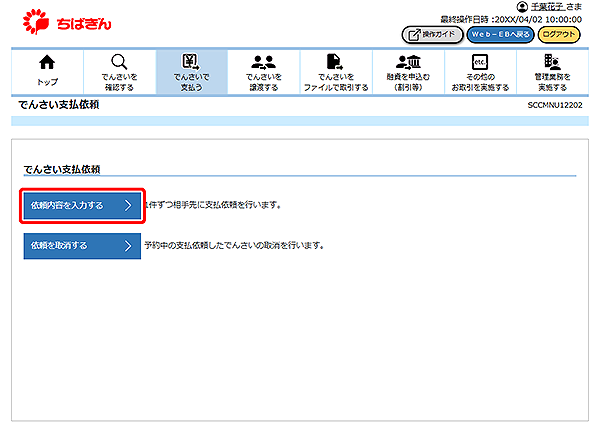Click the chevron arrow on 依頼内容を入力する
The width and height of the screenshot is (600, 433).
128,206
